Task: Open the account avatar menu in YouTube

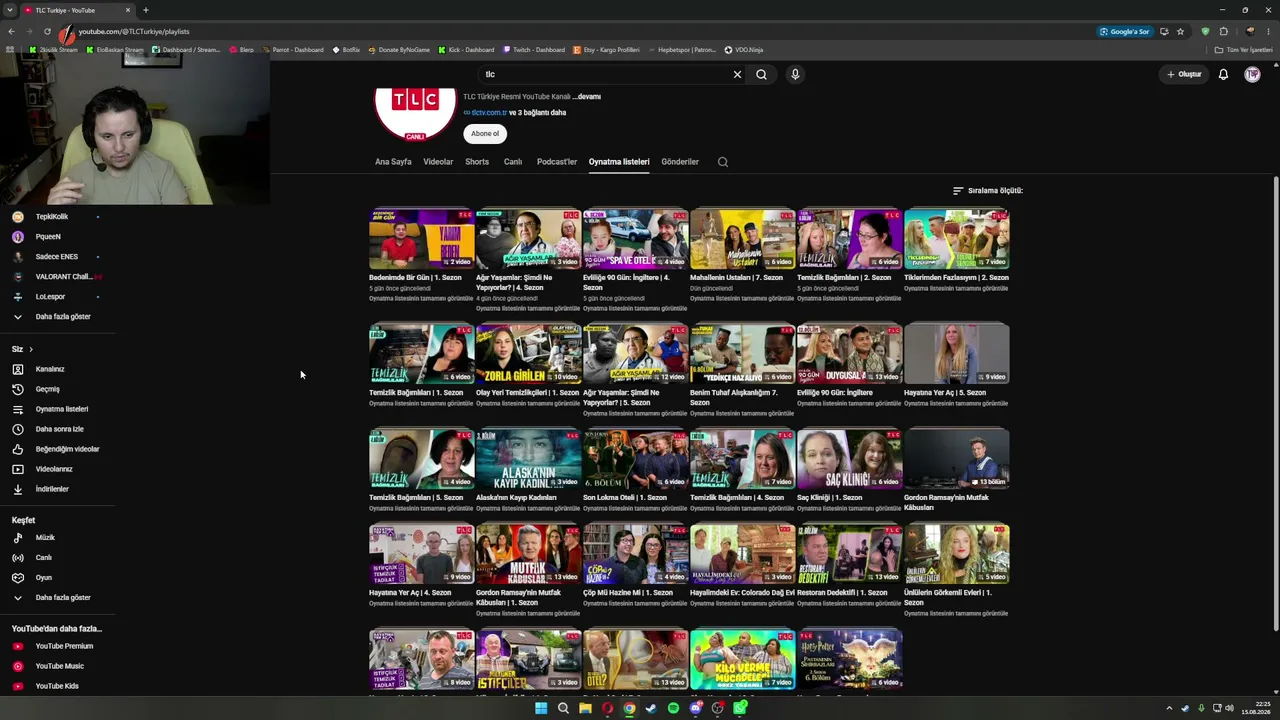Action: [x=1252, y=74]
